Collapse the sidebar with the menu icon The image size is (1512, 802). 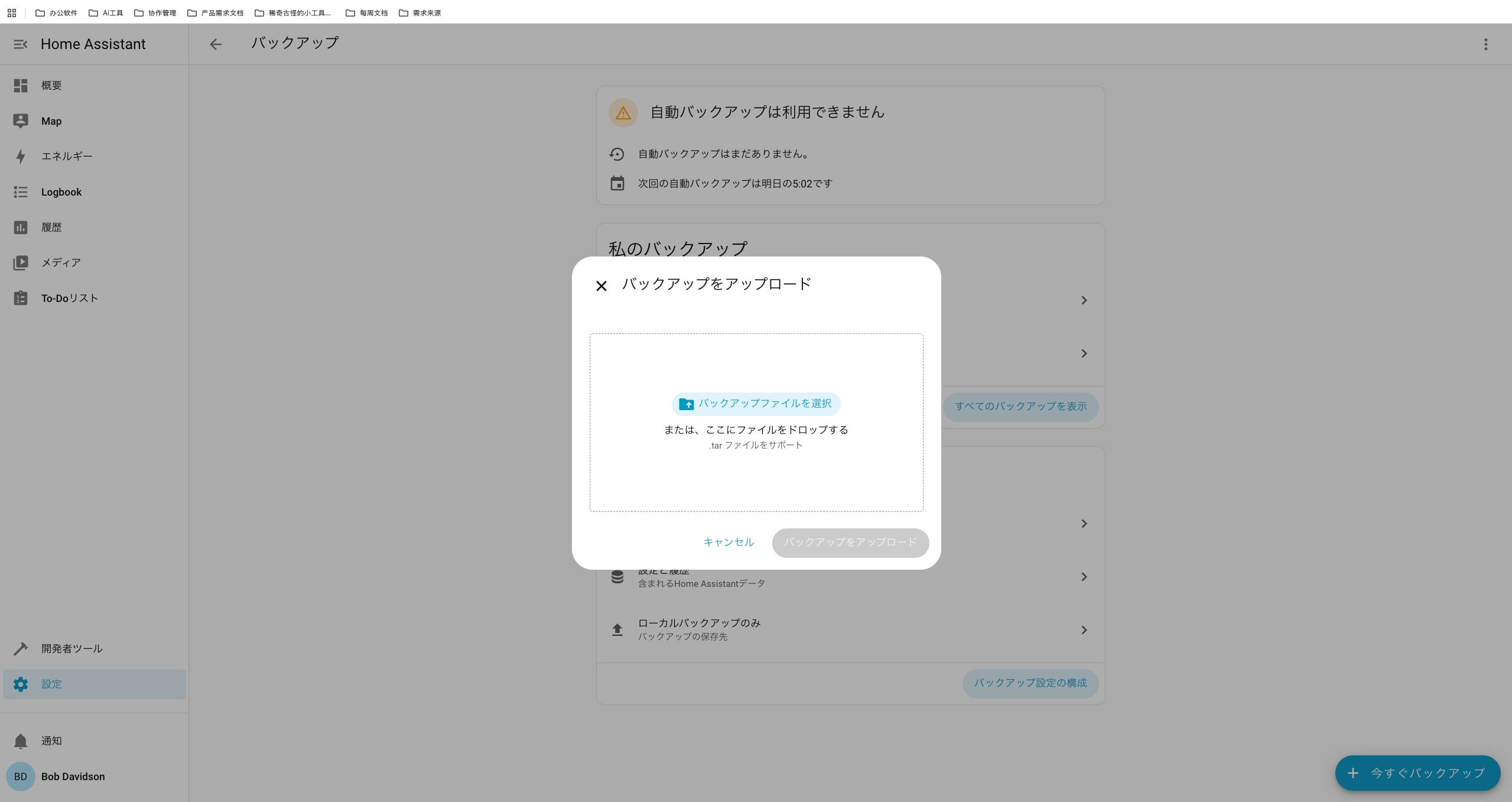pyautogui.click(x=21, y=44)
